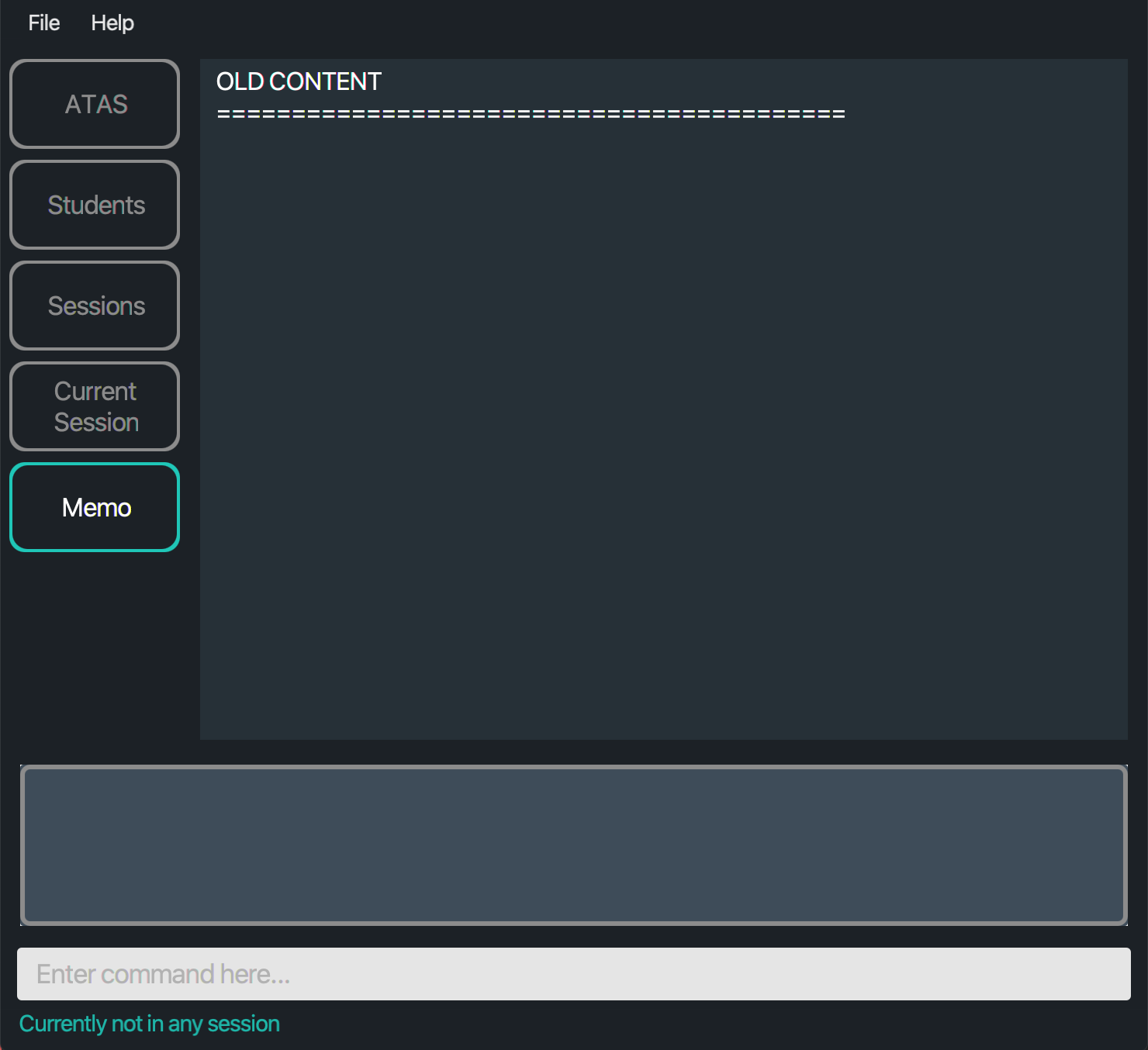This screenshot has height=1050, width=1148.
Task: Select the Current Session tab
Action: tap(95, 406)
